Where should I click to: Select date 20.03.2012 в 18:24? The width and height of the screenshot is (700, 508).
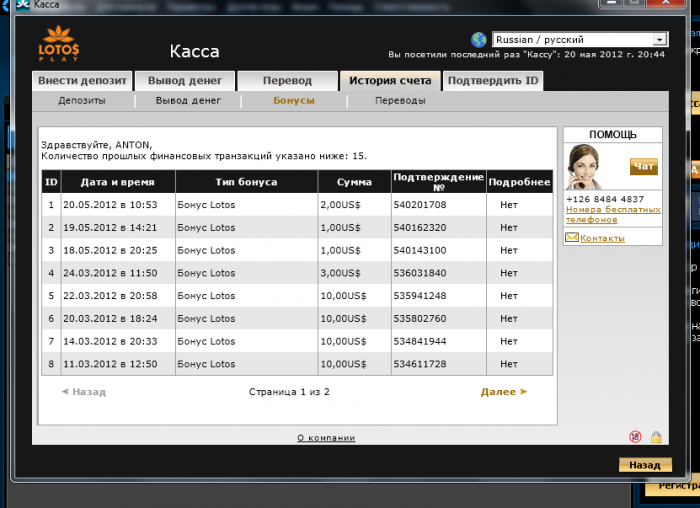coord(110,319)
